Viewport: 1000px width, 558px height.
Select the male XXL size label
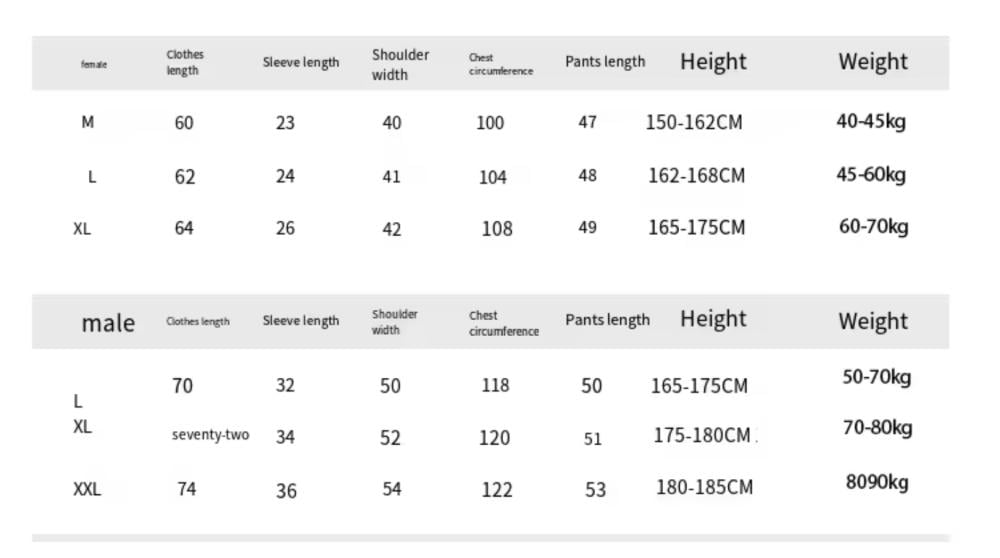tap(87, 489)
